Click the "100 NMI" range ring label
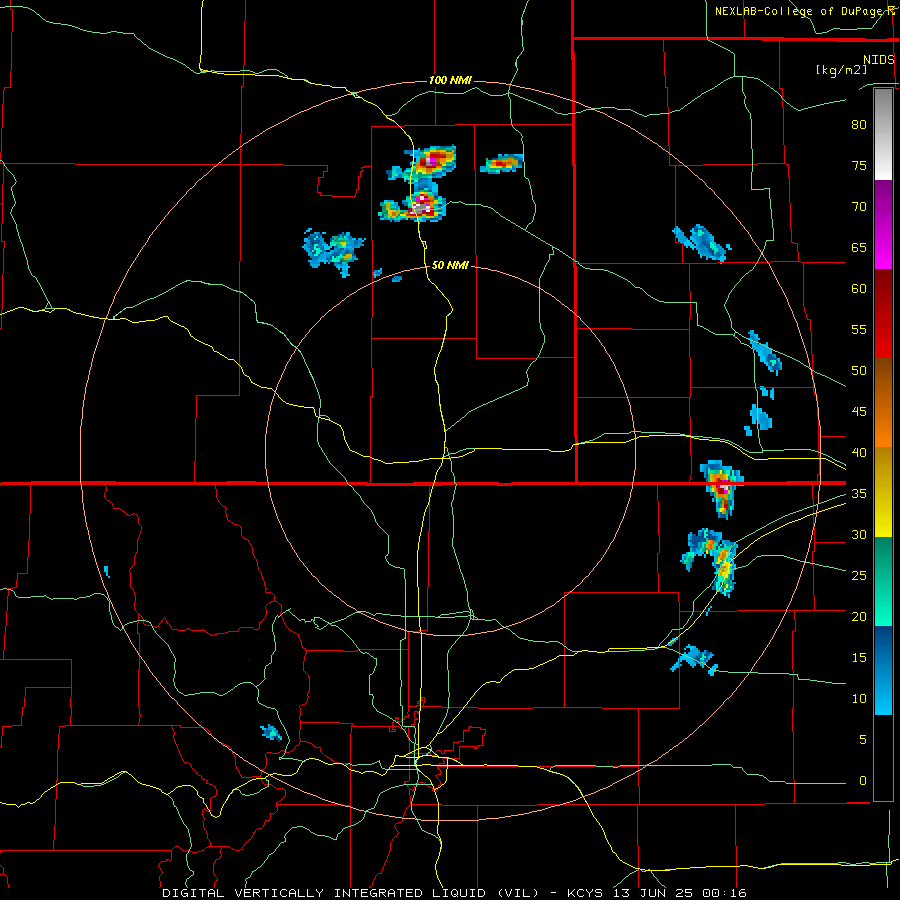 [450, 80]
